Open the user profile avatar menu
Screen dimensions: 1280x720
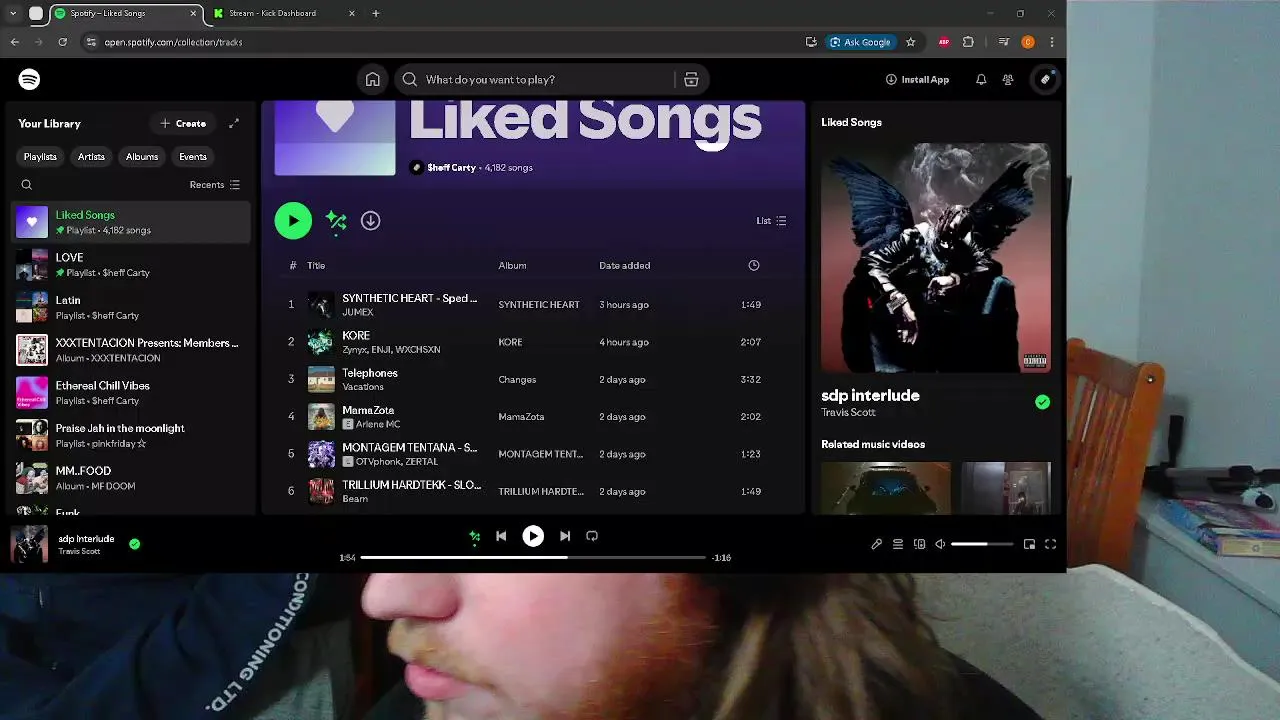pos(1045,80)
